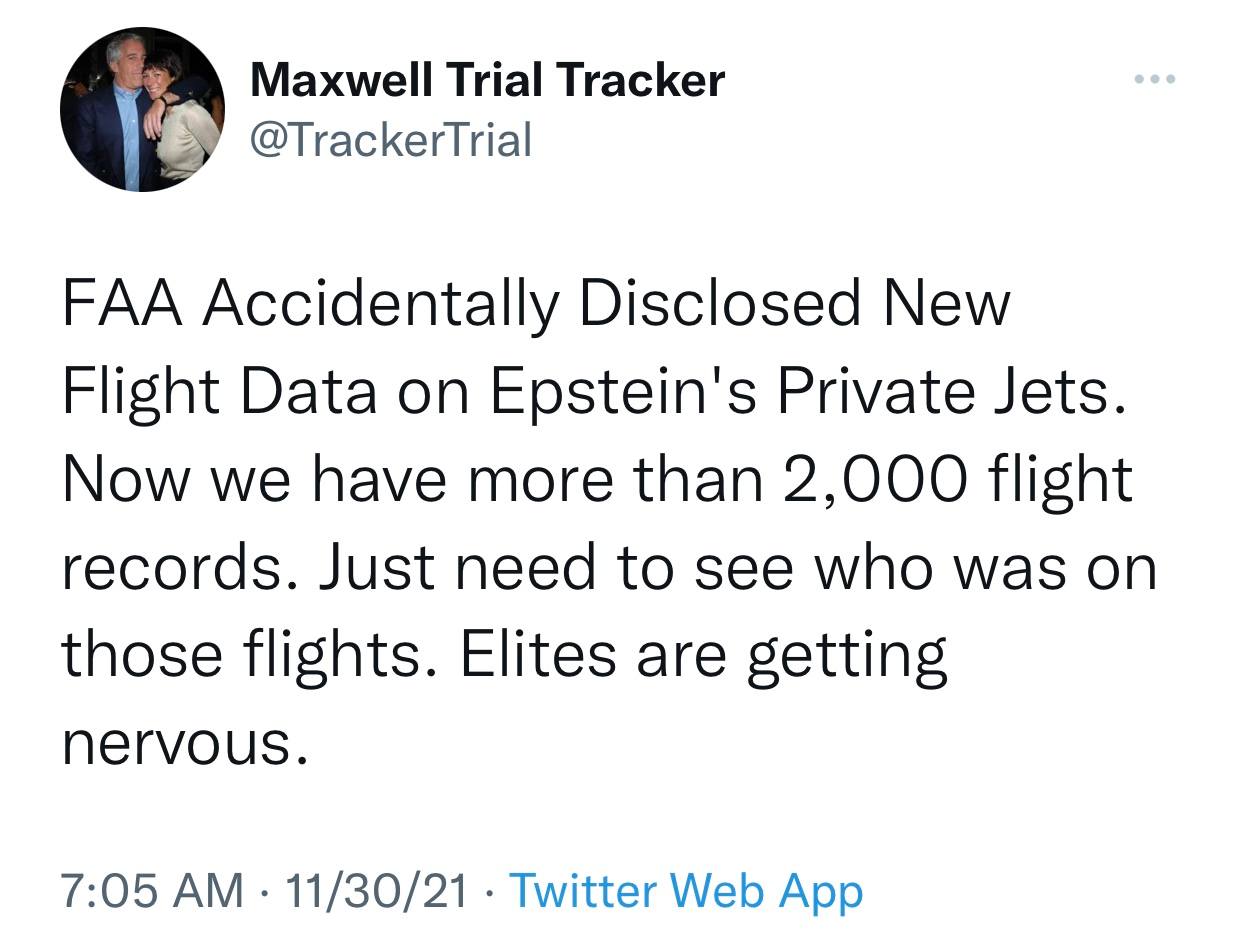Viewport: 1242px width, 937px height.
Task: Visit the @TrackerTrial handle link
Action: (x=391, y=139)
